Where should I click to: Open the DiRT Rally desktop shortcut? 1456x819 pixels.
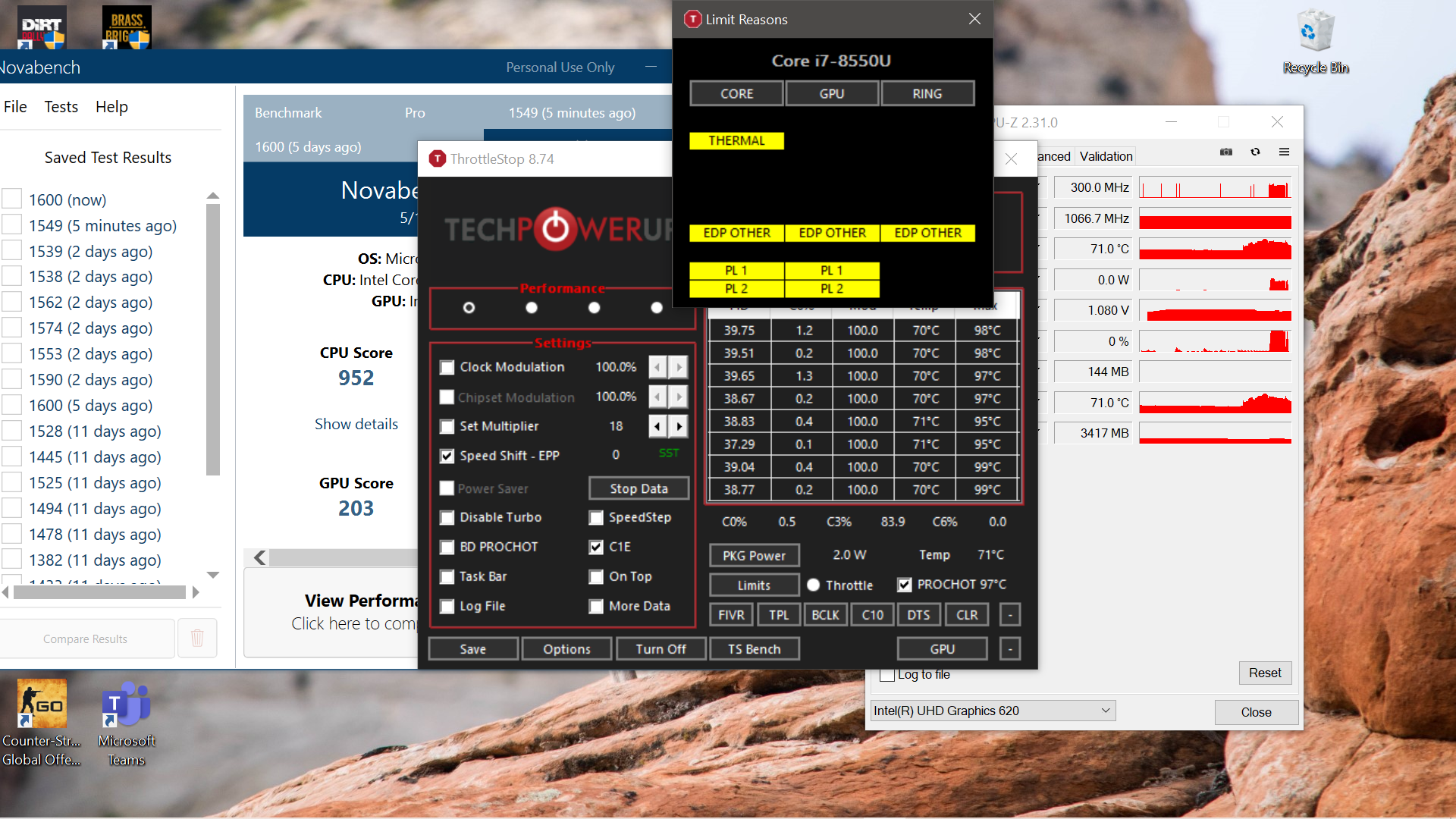pyautogui.click(x=42, y=27)
